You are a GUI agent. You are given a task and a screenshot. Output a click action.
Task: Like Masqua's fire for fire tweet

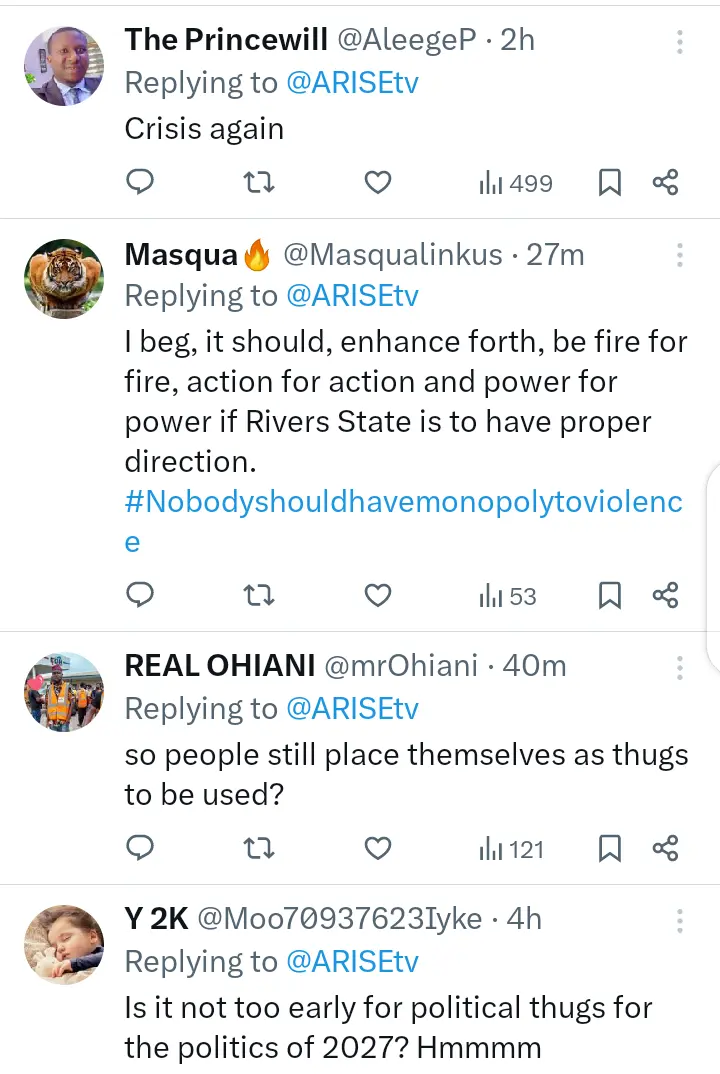377,596
